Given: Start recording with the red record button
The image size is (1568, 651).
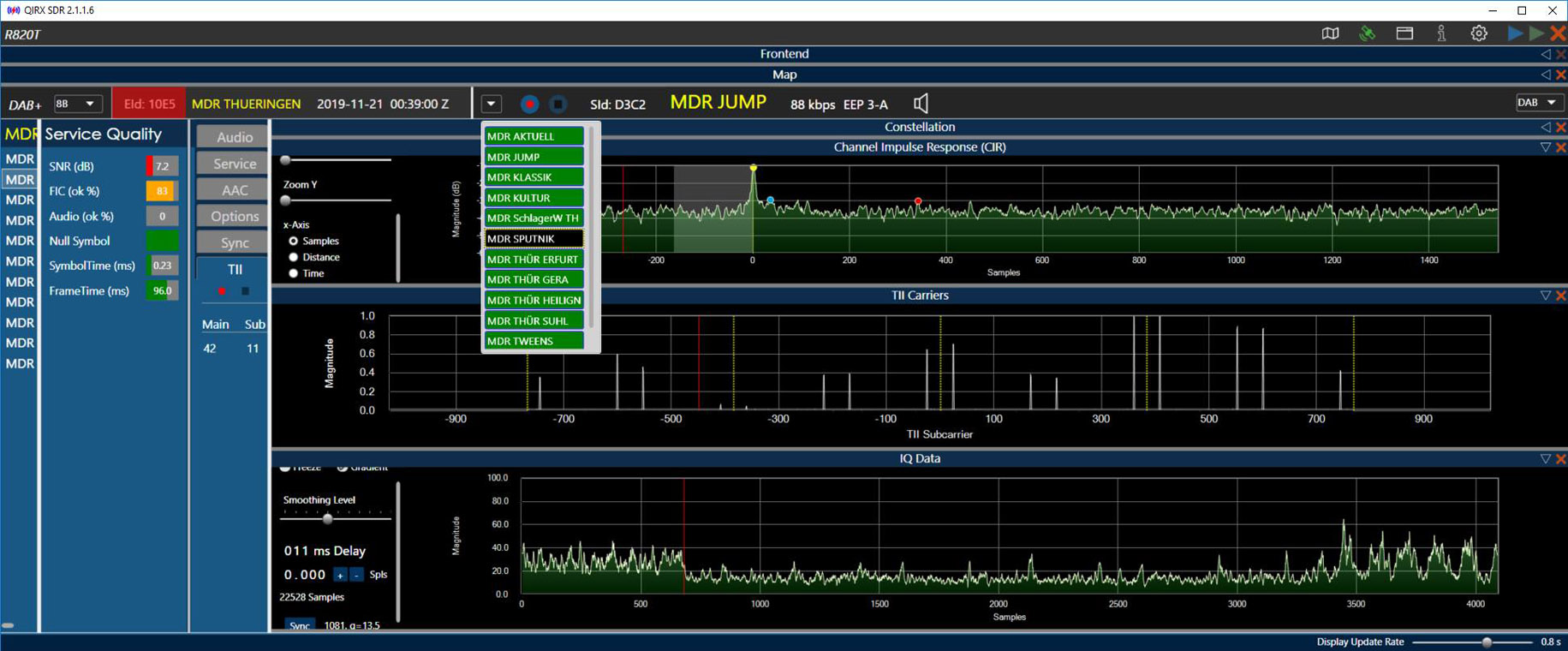Looking at the screenshot, I should click(529, 104).
